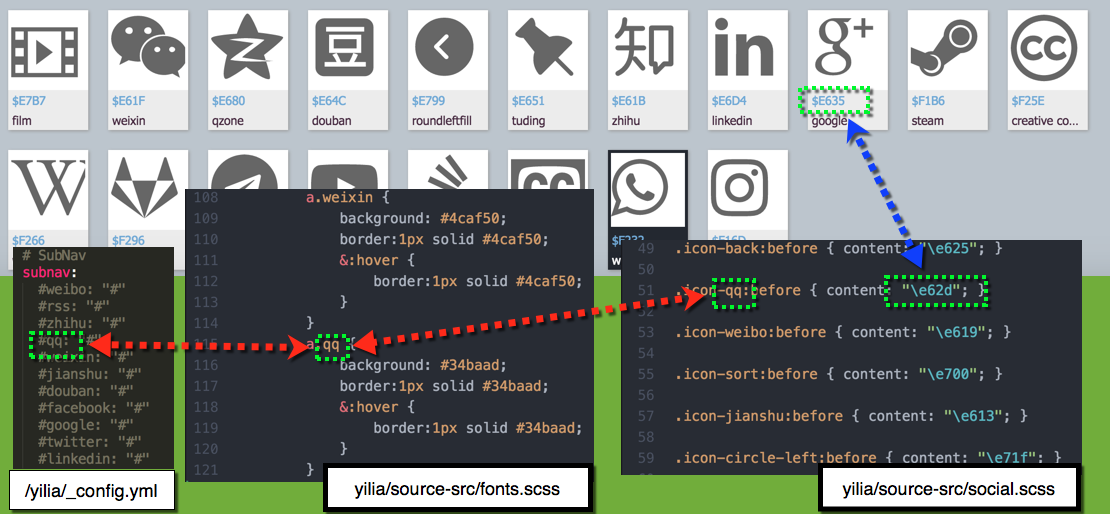Select the douban icon
The width and height of the screenshot is (1110, 514).
click(347, 49)
